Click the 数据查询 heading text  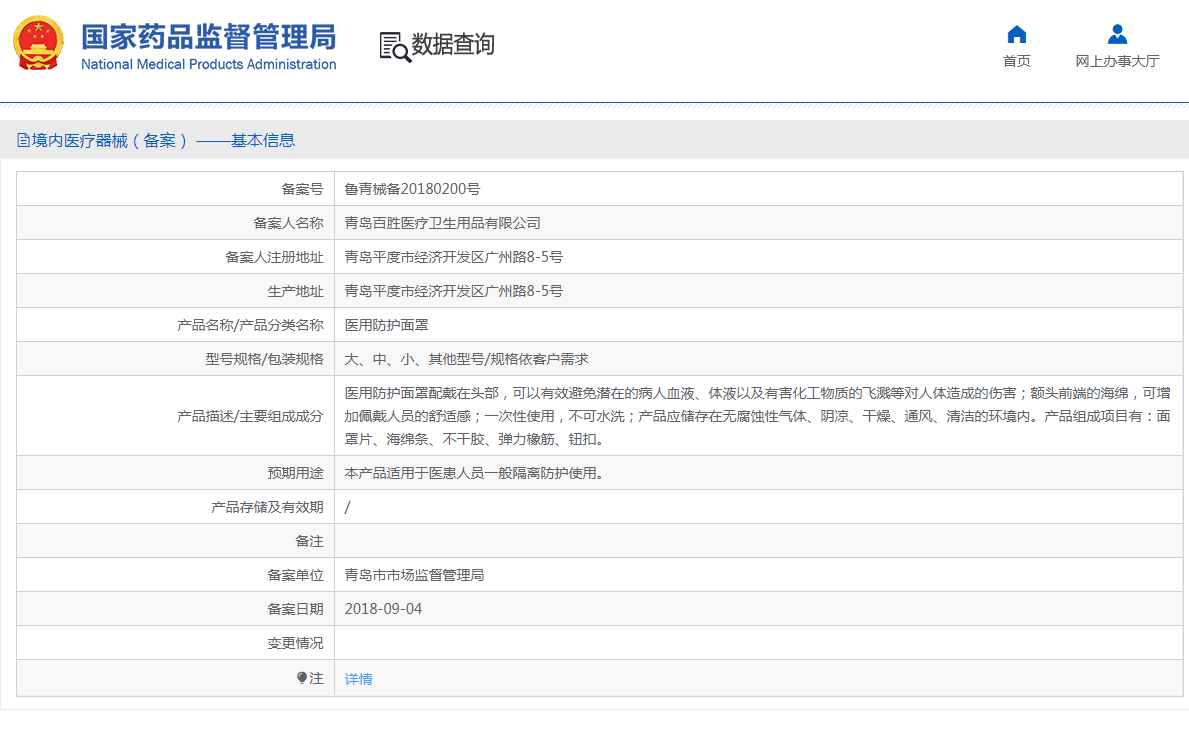(x=453, y=44)
